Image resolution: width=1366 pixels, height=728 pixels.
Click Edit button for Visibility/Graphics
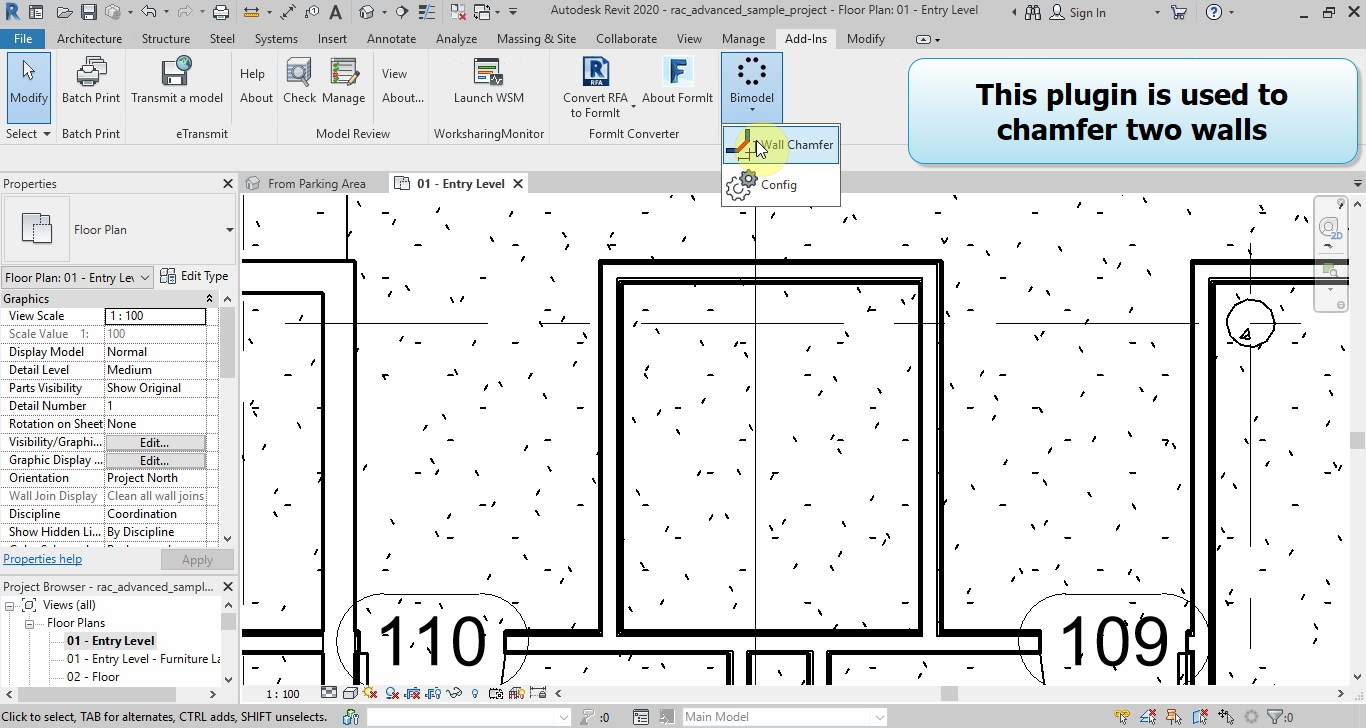[x=155, y=442]
